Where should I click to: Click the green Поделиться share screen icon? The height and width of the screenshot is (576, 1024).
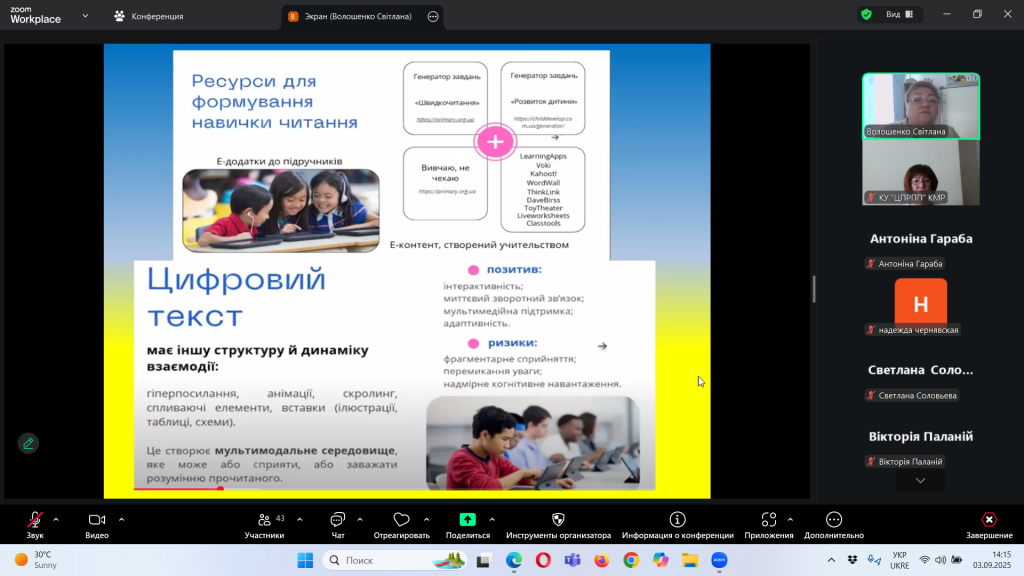[467, 520]
